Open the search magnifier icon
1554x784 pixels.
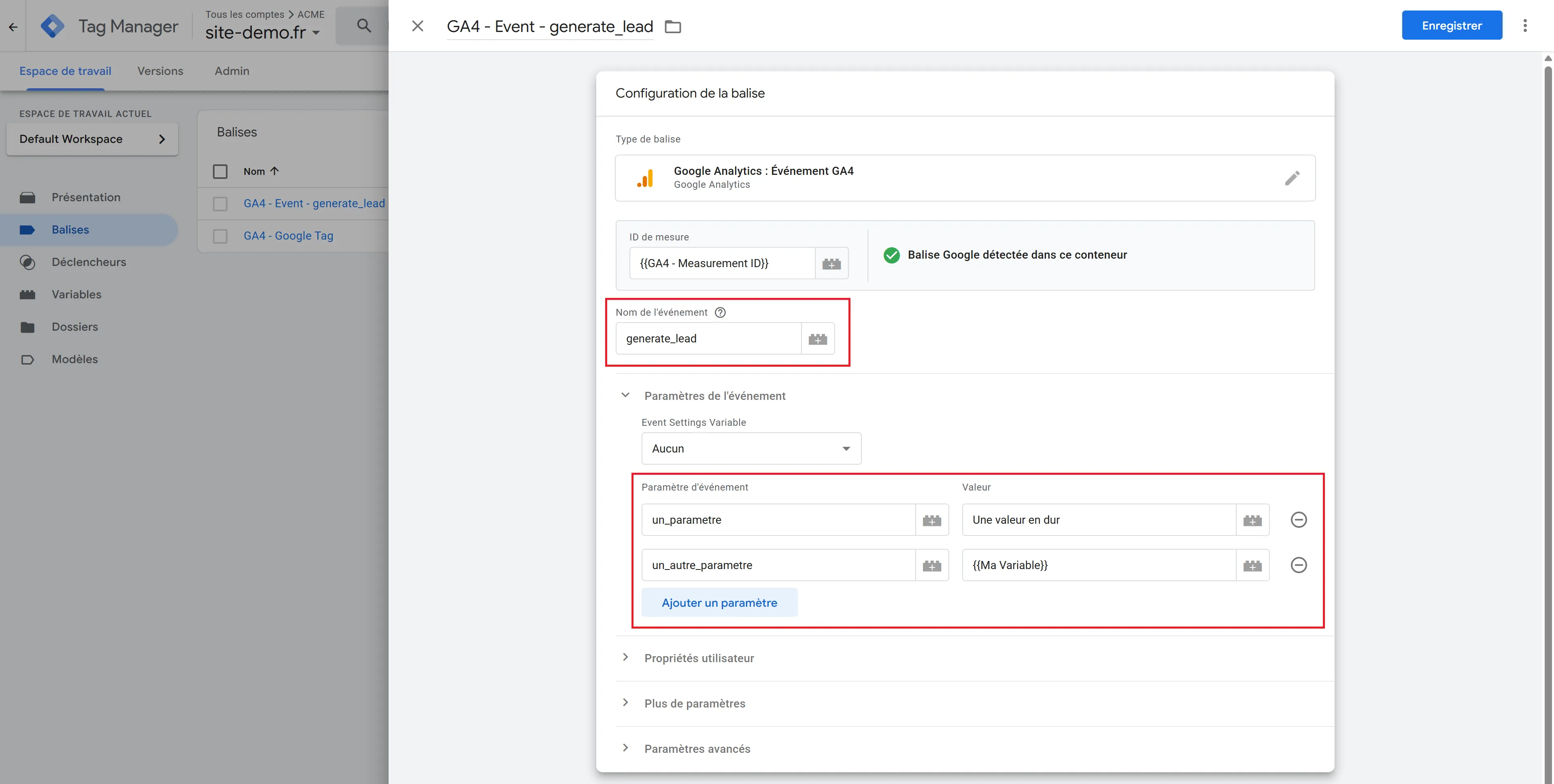click(364, 25)
